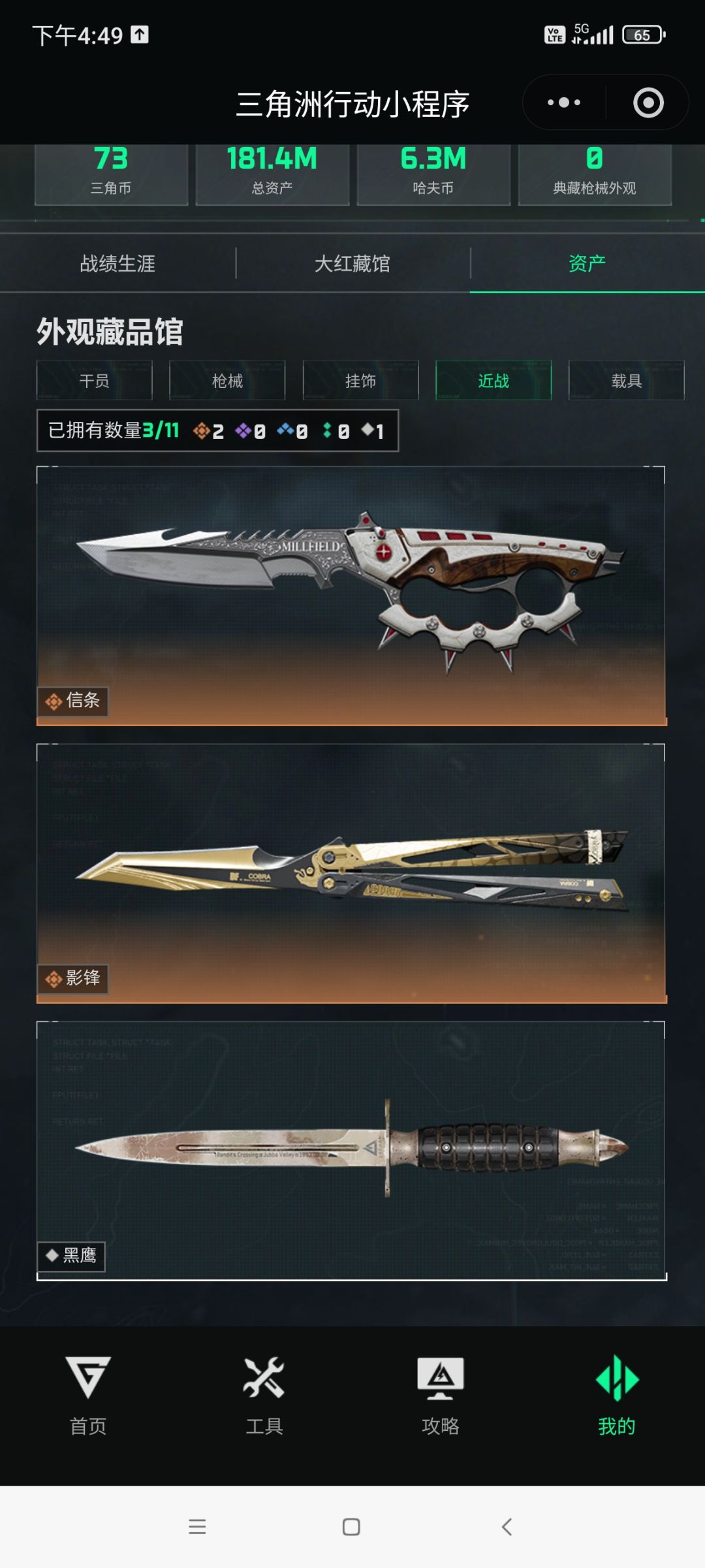Tap Android back arrow in navigation bar

click(507, 1526)
